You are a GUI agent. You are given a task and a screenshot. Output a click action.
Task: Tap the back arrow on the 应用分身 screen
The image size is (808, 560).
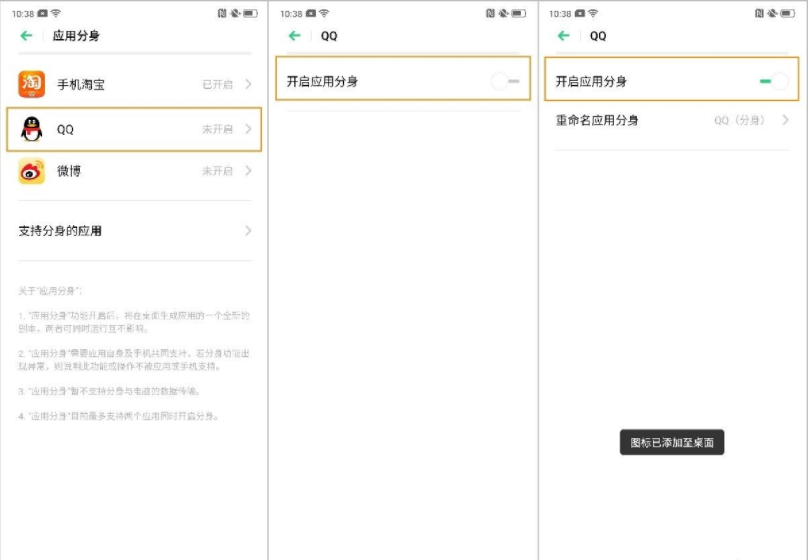click(x=26, y=36)
